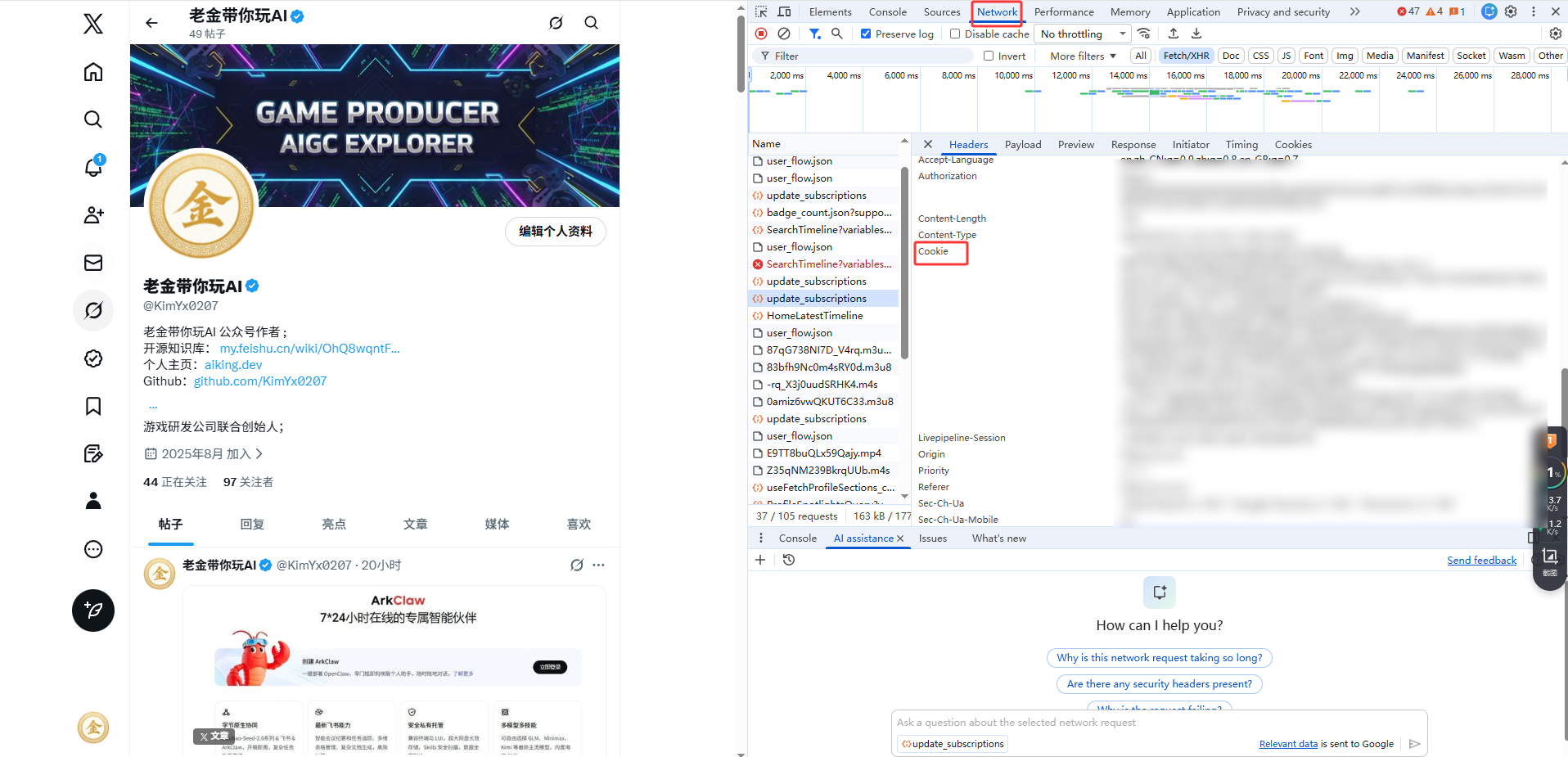Open notifications bell in sidebar
Image resolution: width=1568 pixels, height=757 pixels.
pyautogui.click(x=93, y=167)
